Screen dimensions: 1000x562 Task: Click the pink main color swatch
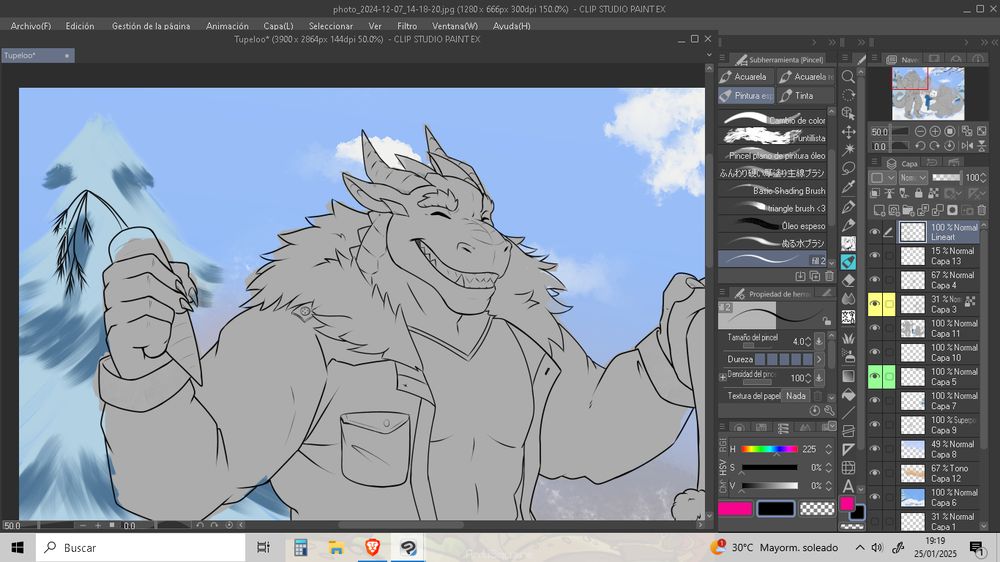pos(846,503)
